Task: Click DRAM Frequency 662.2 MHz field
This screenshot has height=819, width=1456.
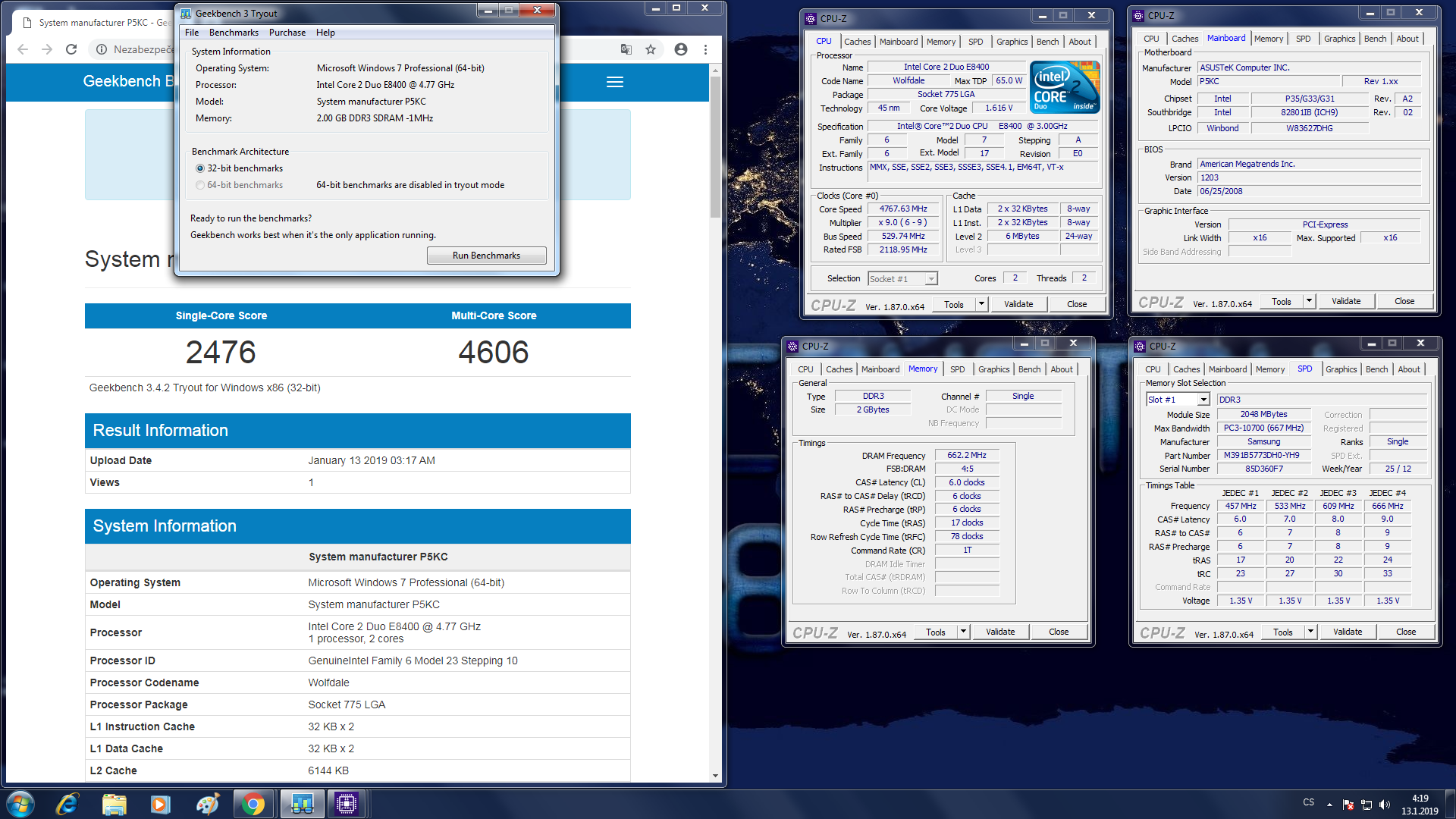Action: [x=966, y=455]
